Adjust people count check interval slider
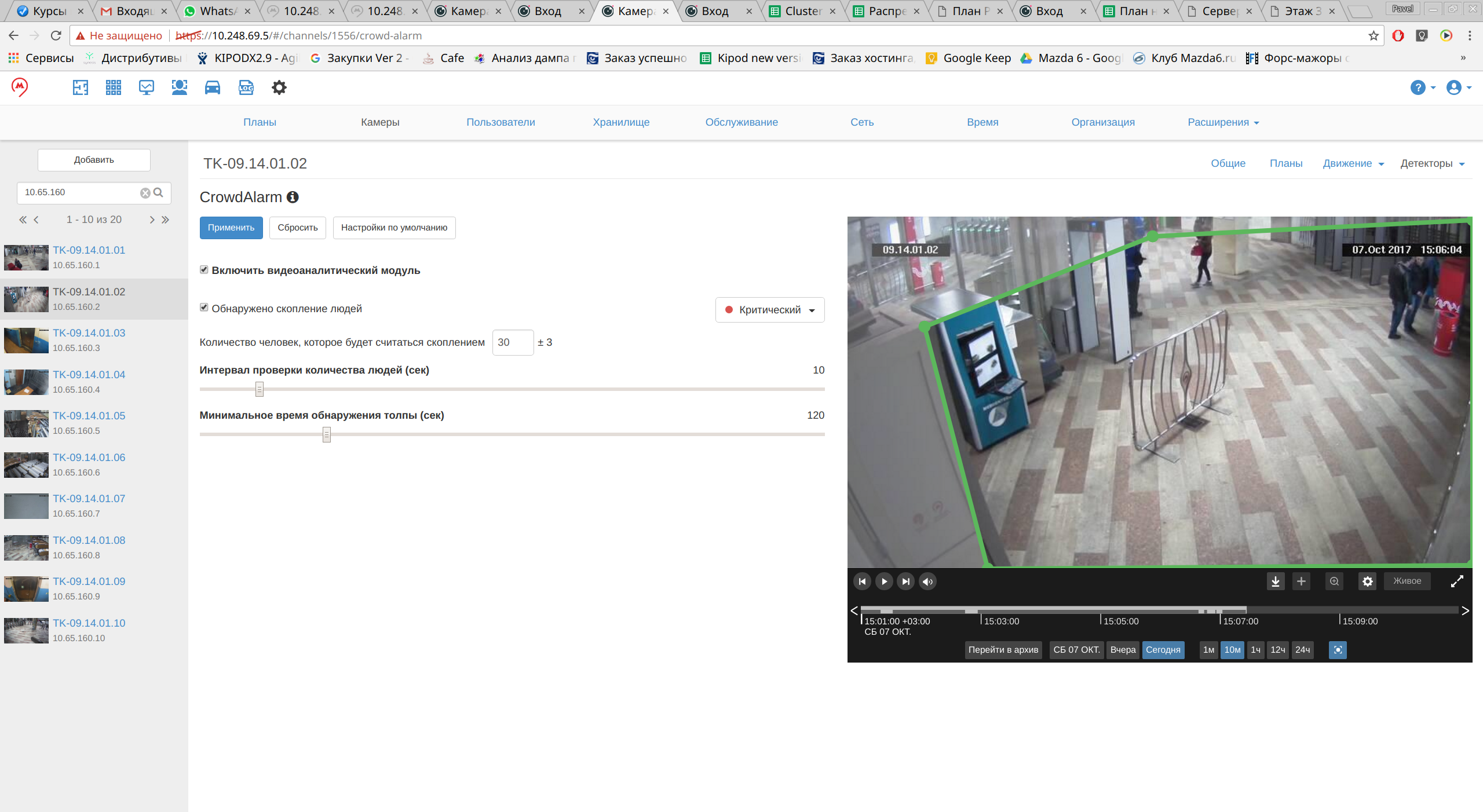The image size is (1483, 812). coord(260,389)
